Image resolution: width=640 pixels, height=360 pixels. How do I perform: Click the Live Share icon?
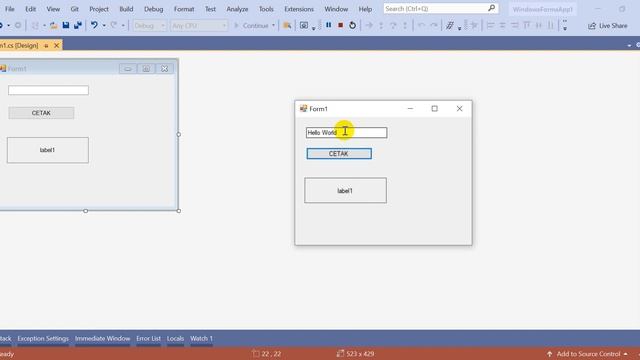coord(592,26)
